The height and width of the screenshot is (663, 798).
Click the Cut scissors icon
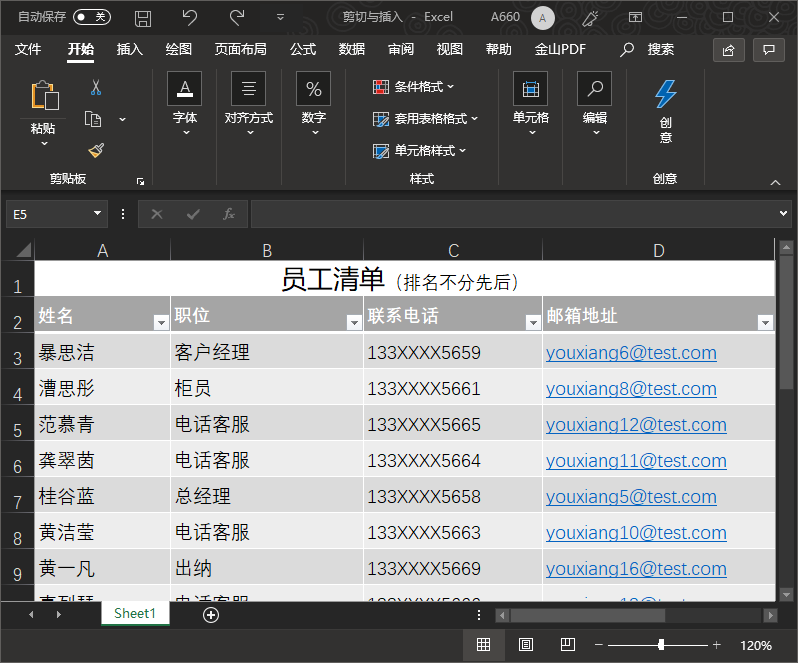[96, 88]
